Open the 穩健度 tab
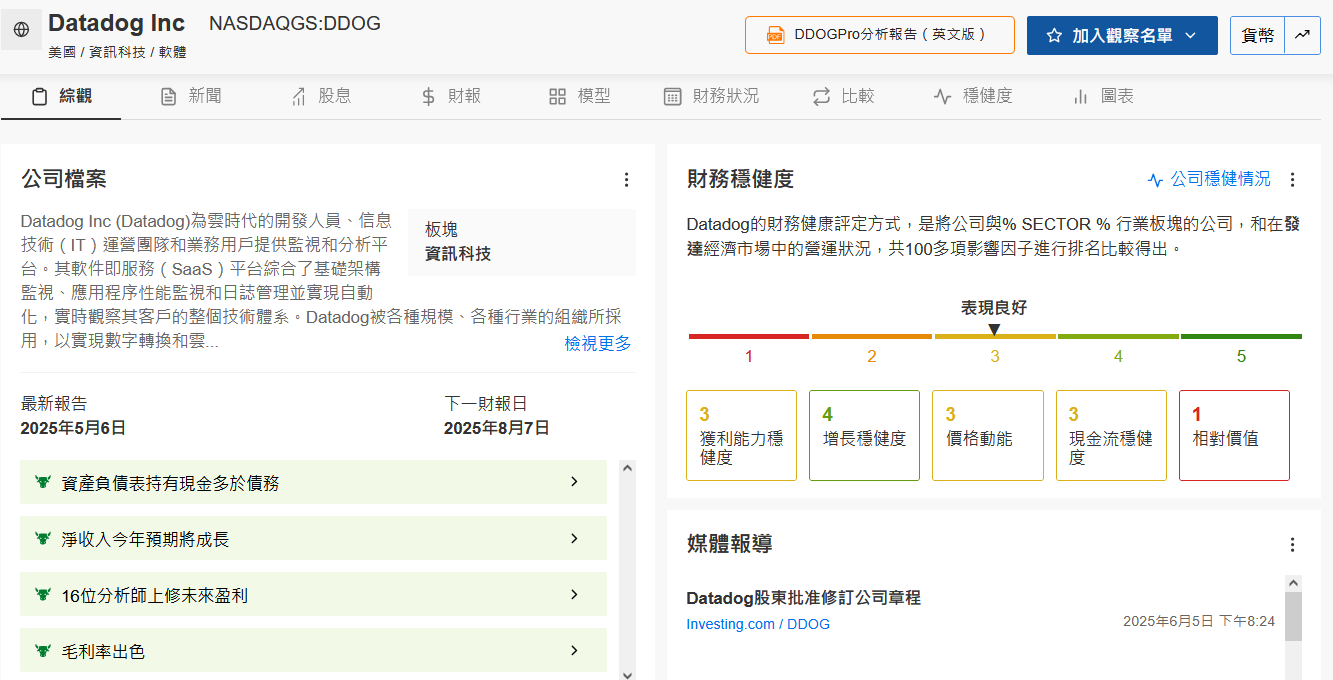The width and height of the screenshot is (1333, 680). [973, 96]
